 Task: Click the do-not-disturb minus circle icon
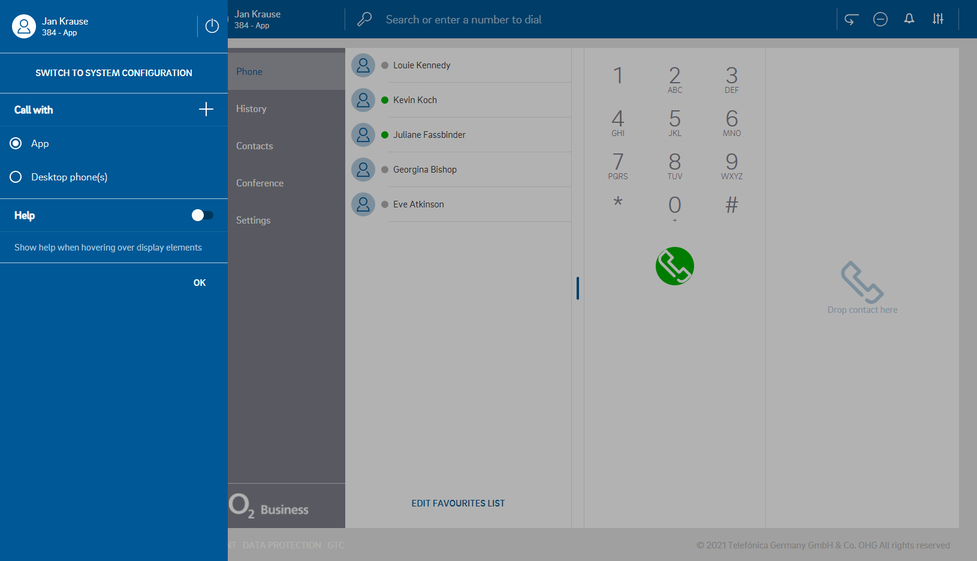point(880,19)
